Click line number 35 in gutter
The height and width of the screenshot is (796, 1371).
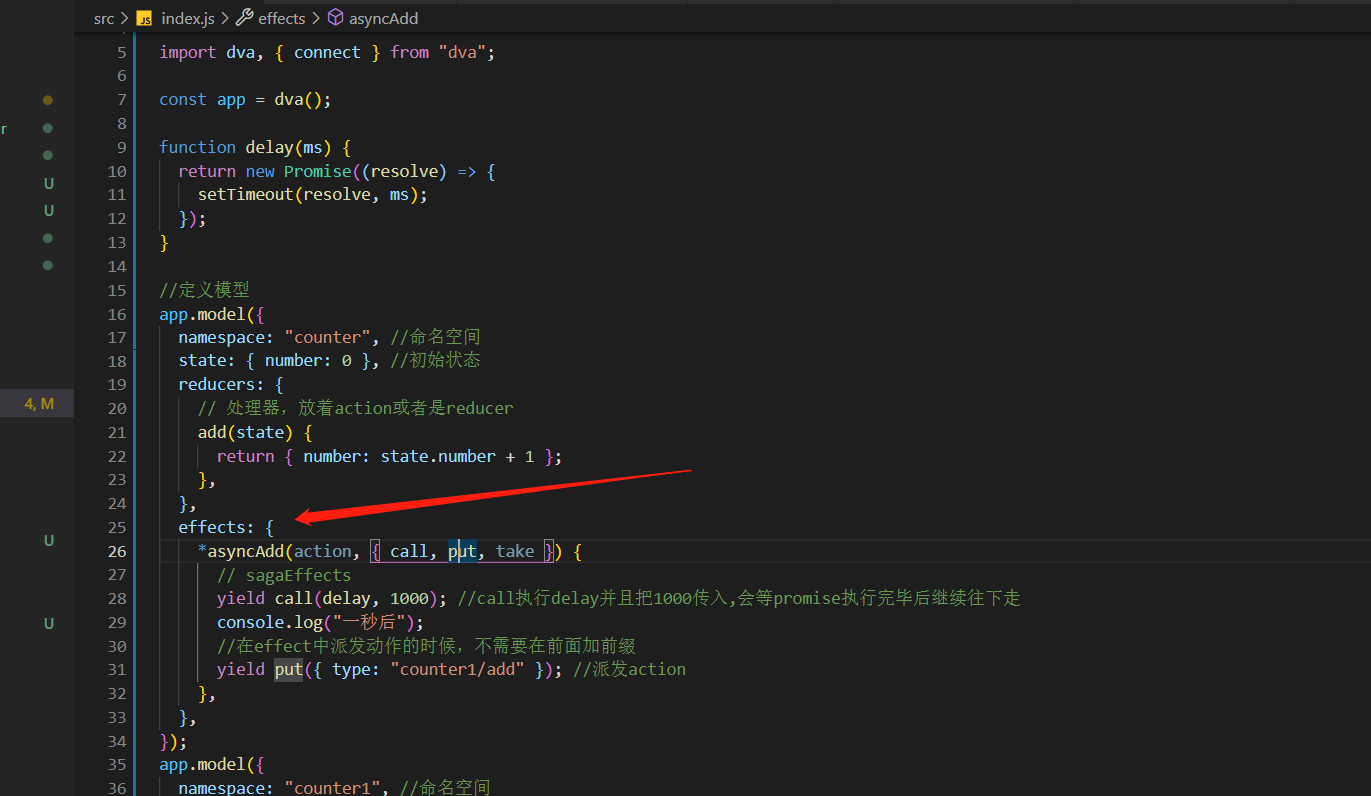tap(117, 765)
